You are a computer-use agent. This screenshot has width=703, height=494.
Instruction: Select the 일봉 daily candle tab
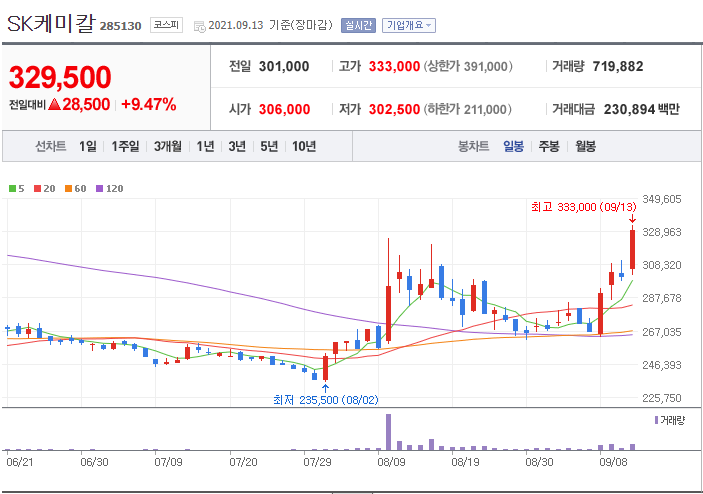point(513,146)
